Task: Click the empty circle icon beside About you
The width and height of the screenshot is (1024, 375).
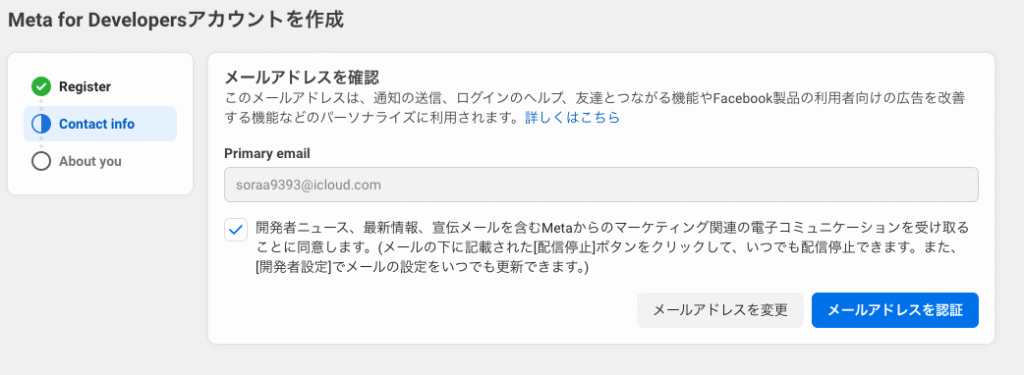Action: pos(41,161)
